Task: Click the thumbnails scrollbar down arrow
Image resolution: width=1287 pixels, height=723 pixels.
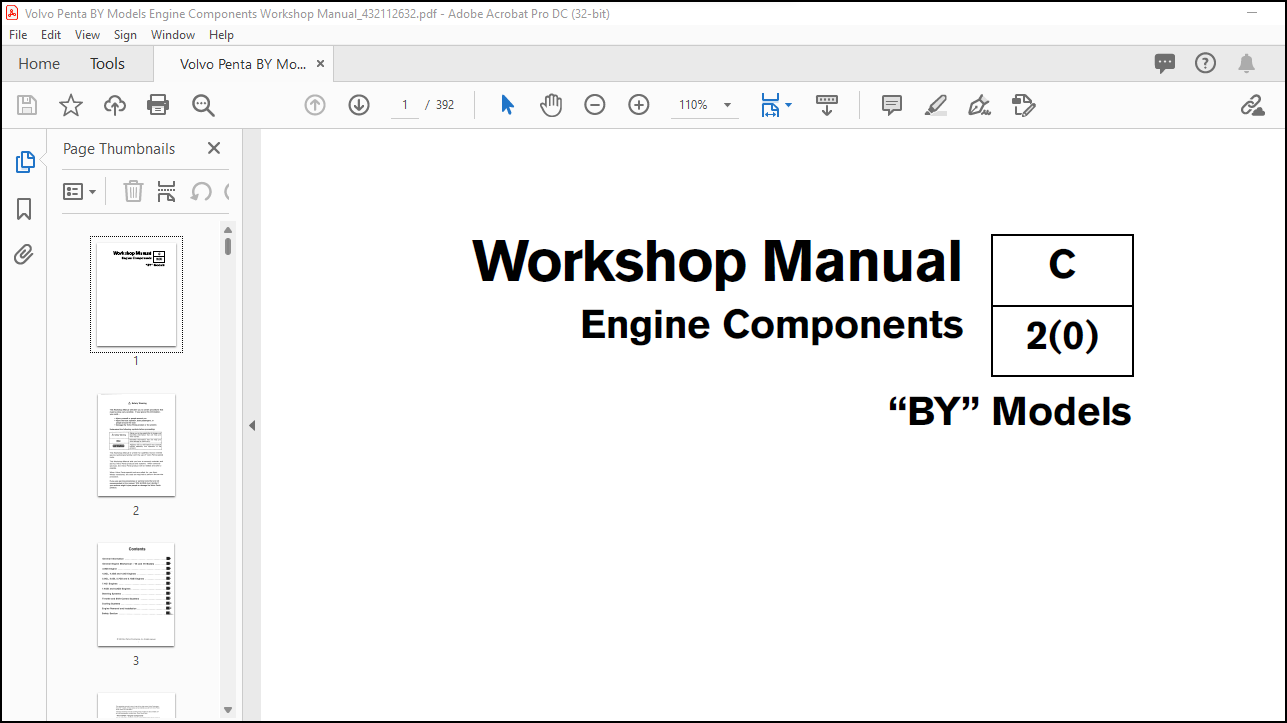Action: [228, 710]
